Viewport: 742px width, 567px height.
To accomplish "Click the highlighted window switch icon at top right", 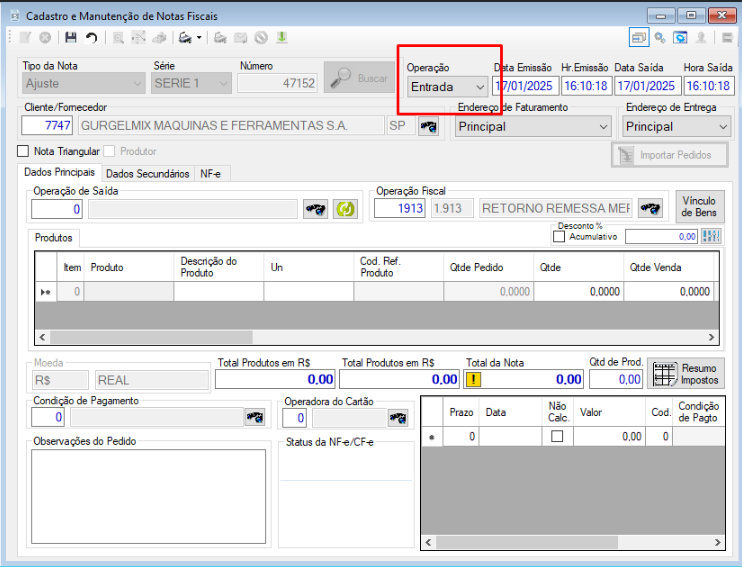I will coord(639,37).
